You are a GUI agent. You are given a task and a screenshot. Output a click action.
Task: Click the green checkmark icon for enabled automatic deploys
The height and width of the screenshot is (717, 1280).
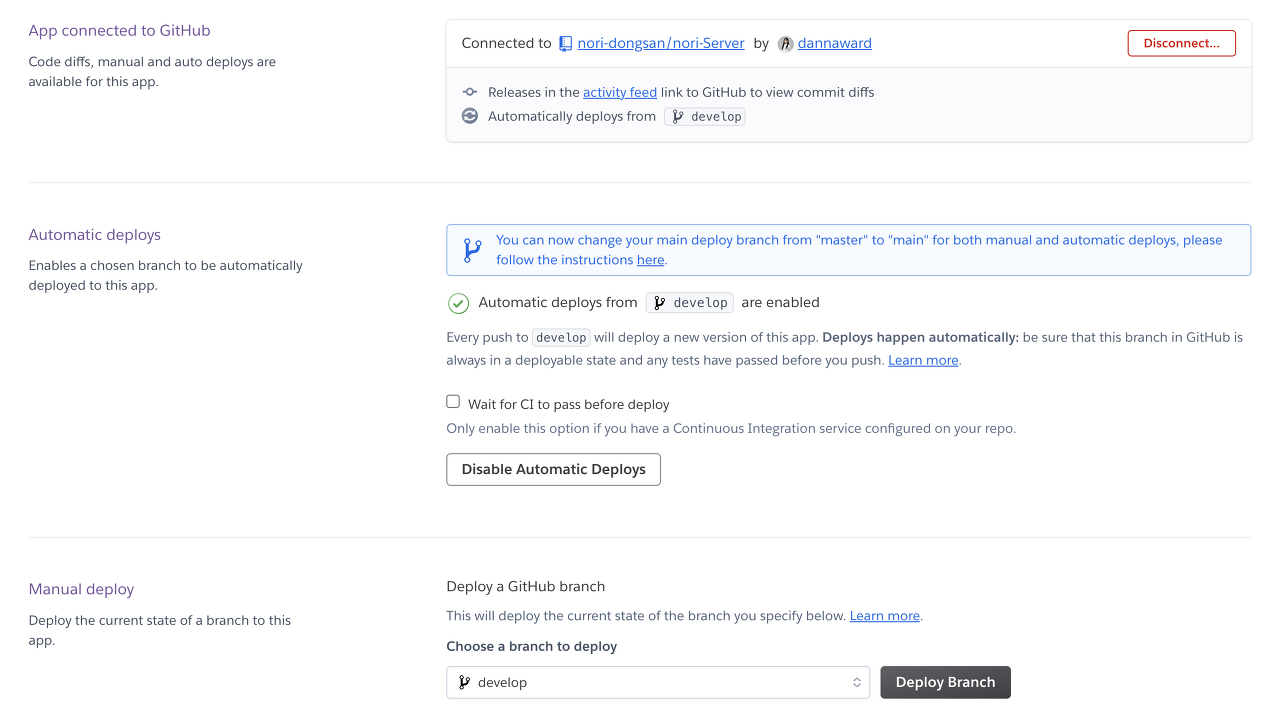click(458, 303)
